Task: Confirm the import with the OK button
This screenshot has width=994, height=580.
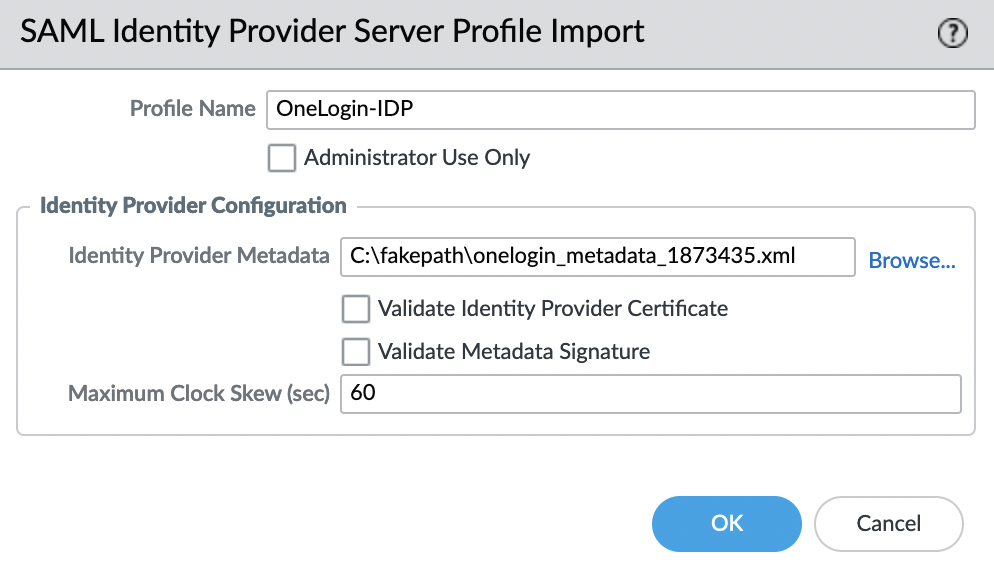Action: tap(726, 524)
